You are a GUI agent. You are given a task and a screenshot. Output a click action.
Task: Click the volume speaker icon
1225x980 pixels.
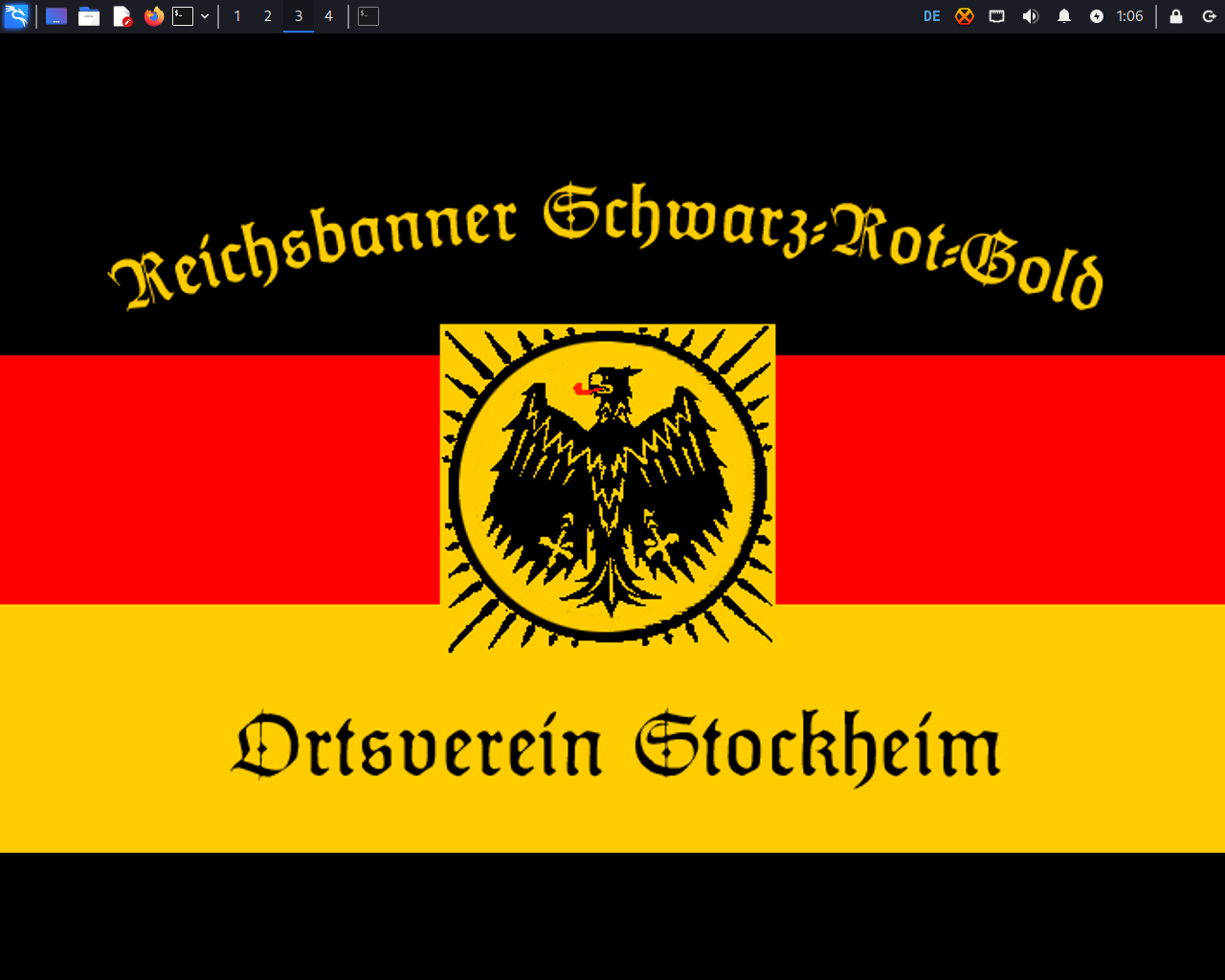(1031, 16)
